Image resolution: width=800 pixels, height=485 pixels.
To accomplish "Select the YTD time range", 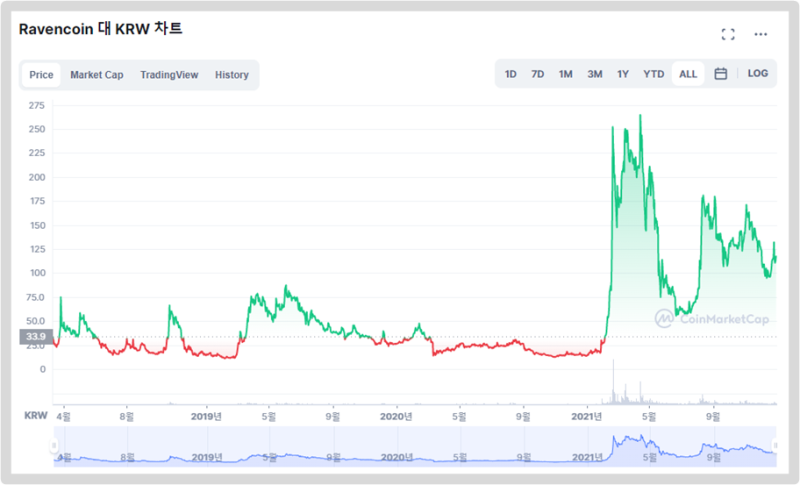I will 654,74.
